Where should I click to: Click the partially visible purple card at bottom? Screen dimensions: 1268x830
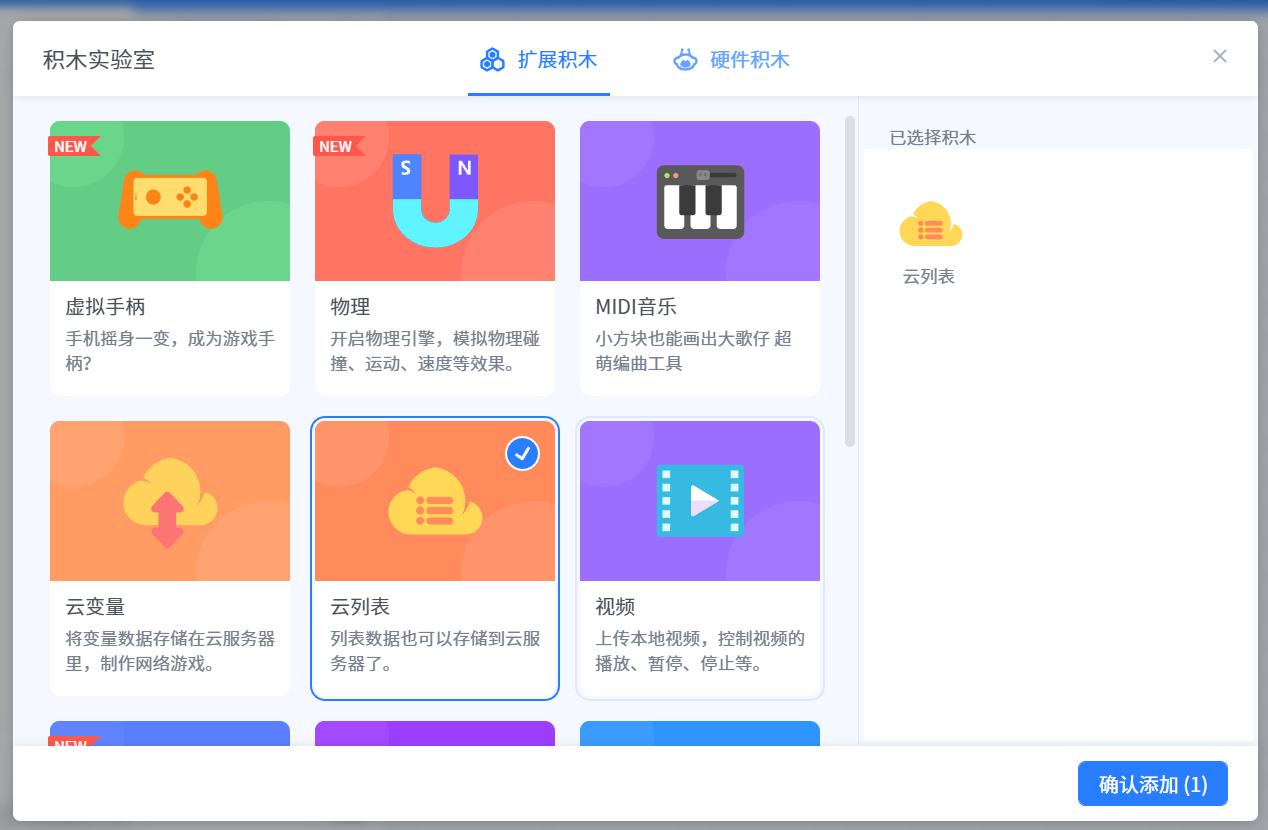[x=435, y=733]
